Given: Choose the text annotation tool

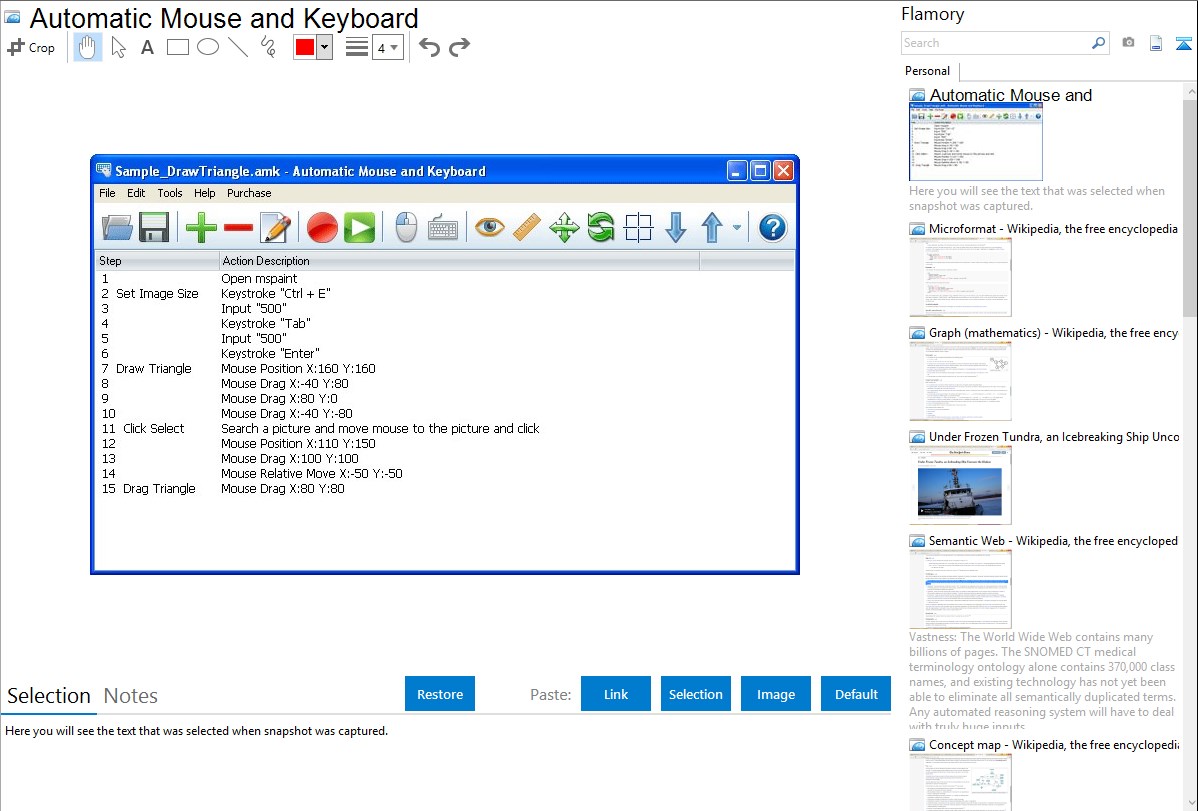Looking at the screenshot, I should click(x=147, y=47).
